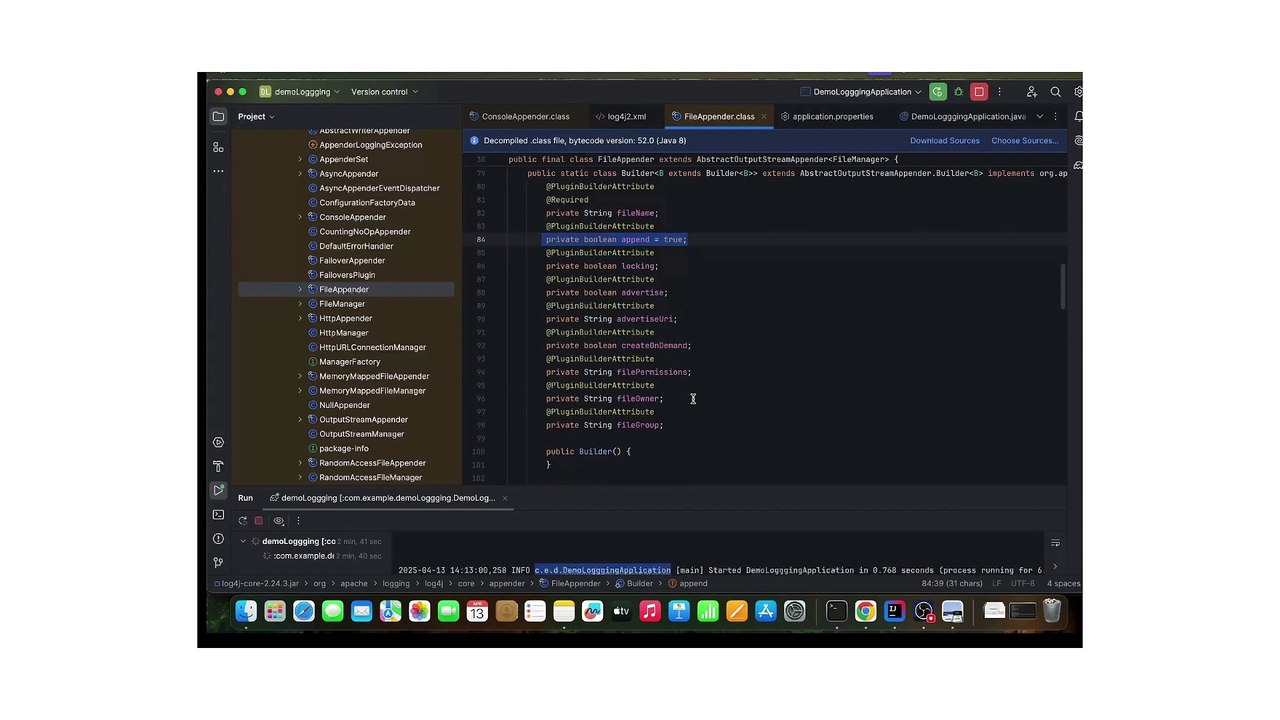Open the Run tool window icon
The width and height of the screenshot is (1280, 720).
[x=218, y=490]
